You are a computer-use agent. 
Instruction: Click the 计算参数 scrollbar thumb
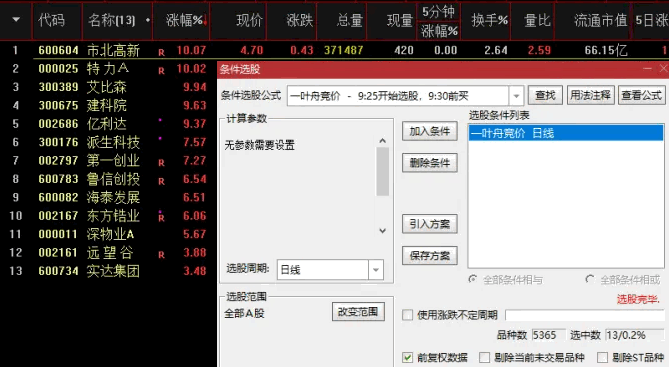click(x=383, y=171)
